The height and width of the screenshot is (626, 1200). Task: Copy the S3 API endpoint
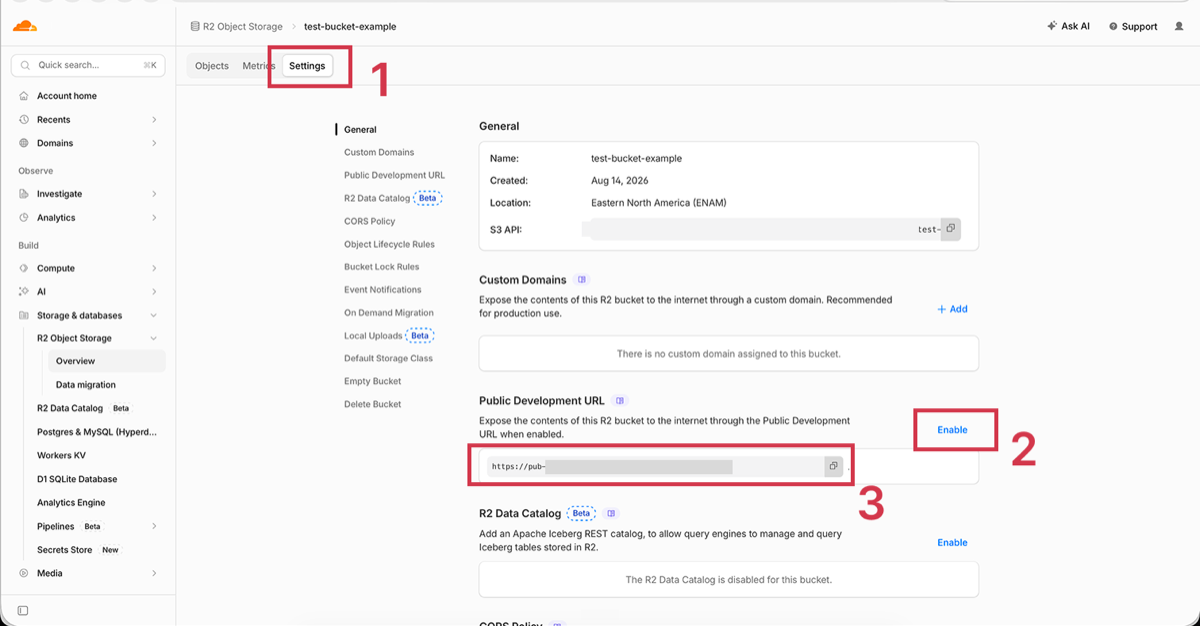(950, 229)
